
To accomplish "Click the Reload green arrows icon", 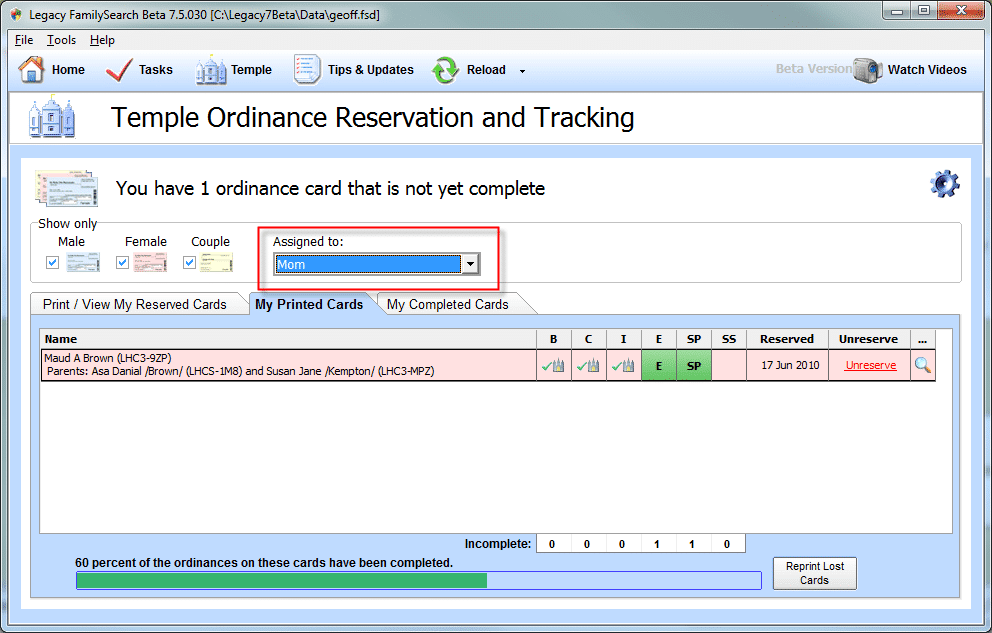I will coord(445,70).
